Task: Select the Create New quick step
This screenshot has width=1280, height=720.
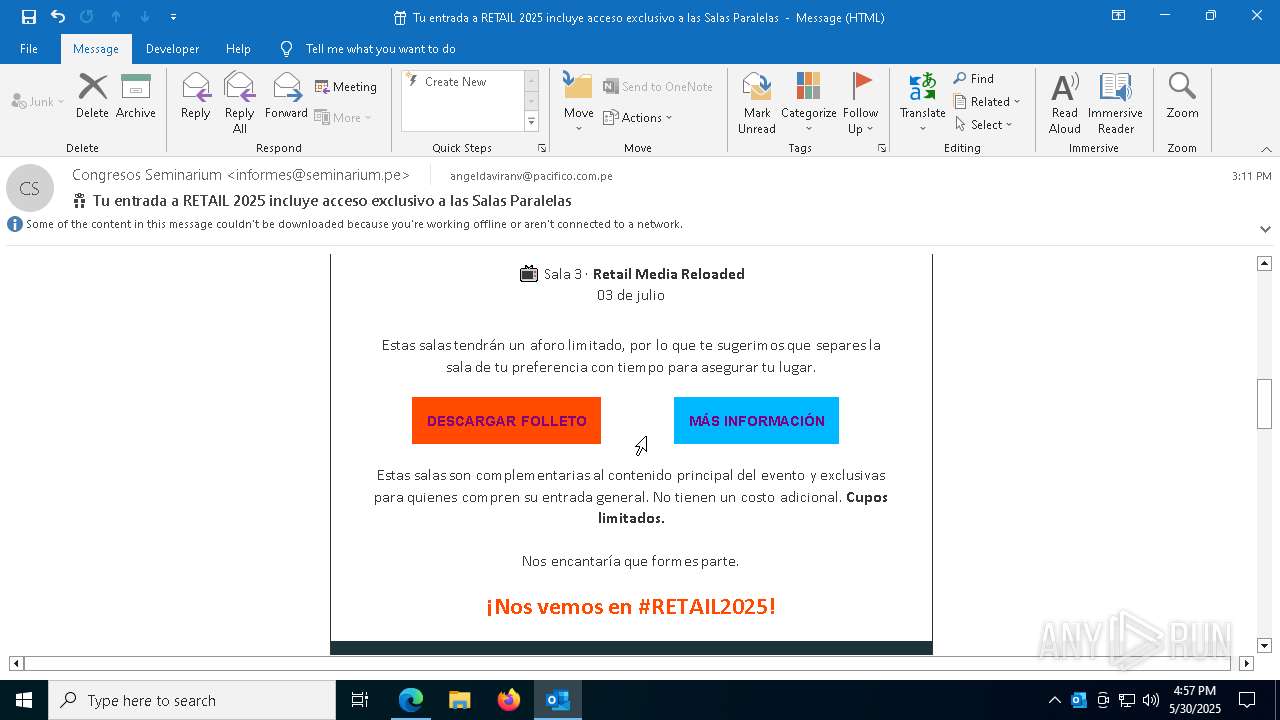Action: click(456, 82)
